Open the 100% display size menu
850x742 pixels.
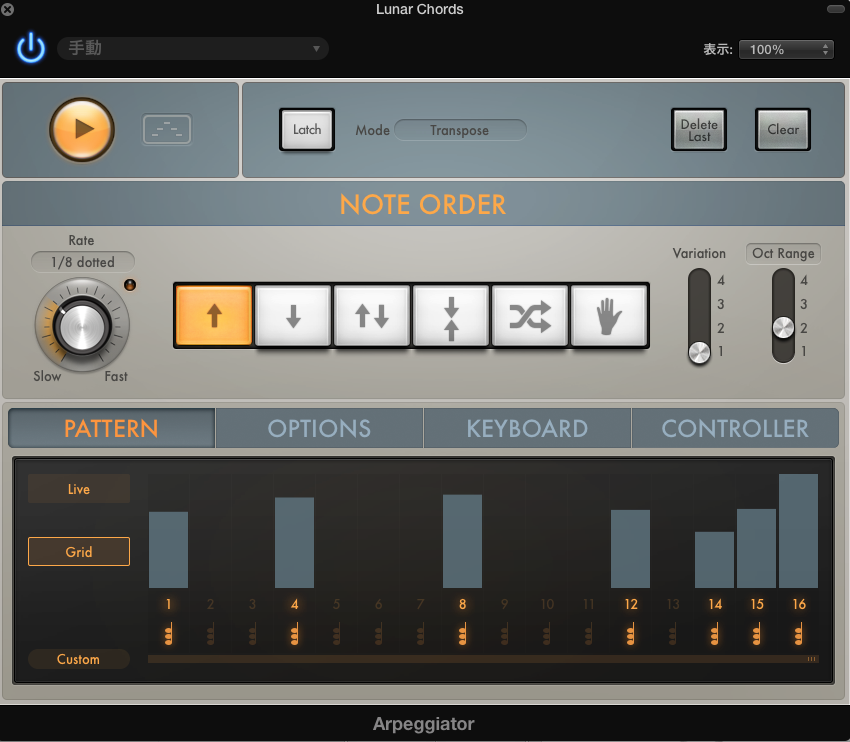click(x=786, y=49)
